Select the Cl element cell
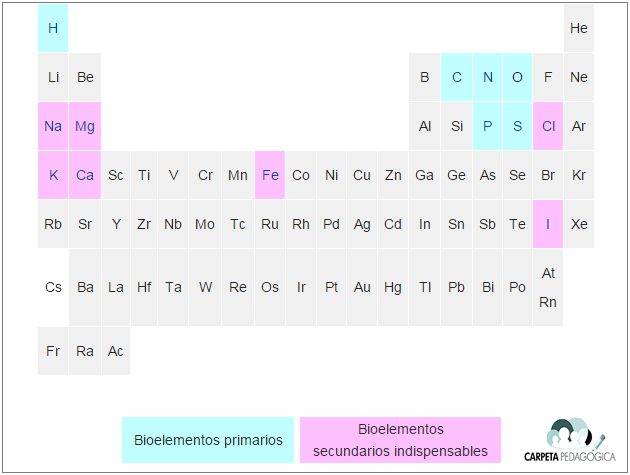The image size is (630, 475). tap(548, 126)
